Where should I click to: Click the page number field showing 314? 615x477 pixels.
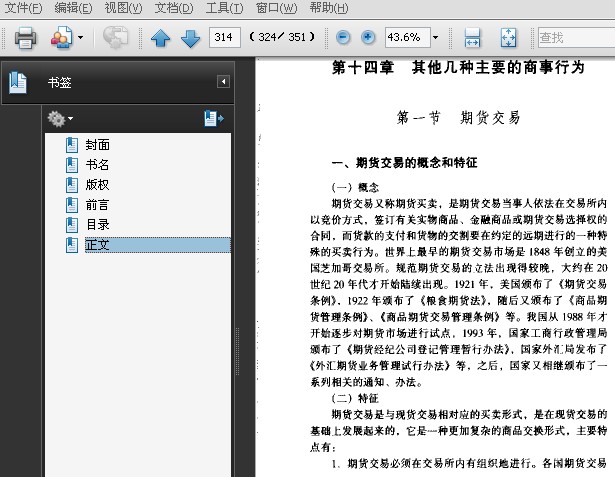pyautogui.click(x=225, y=38)
